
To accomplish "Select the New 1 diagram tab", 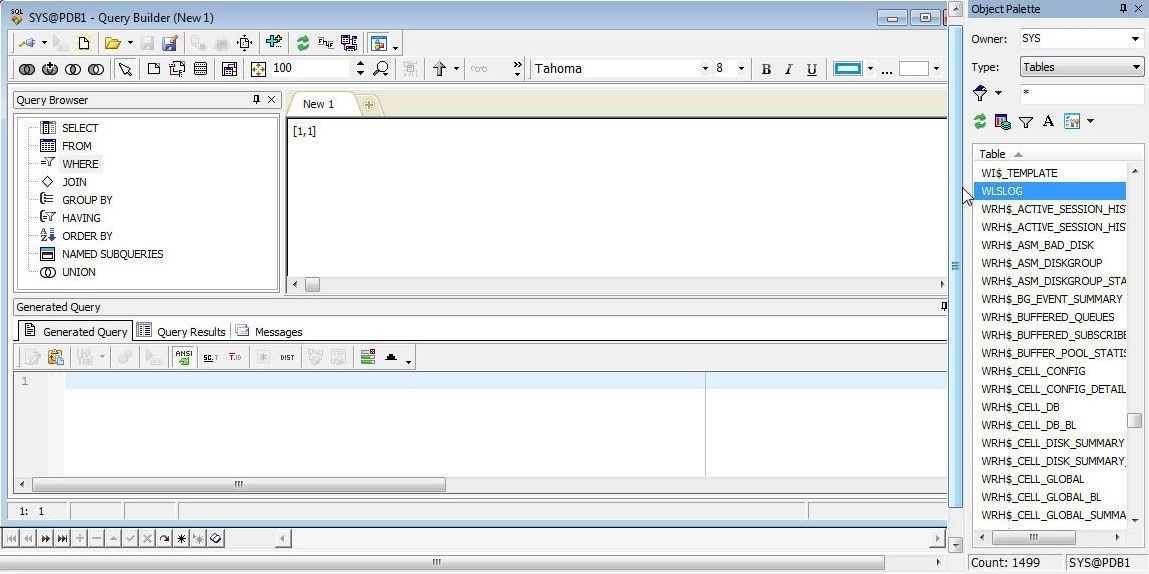I will [x=319, y=104].
